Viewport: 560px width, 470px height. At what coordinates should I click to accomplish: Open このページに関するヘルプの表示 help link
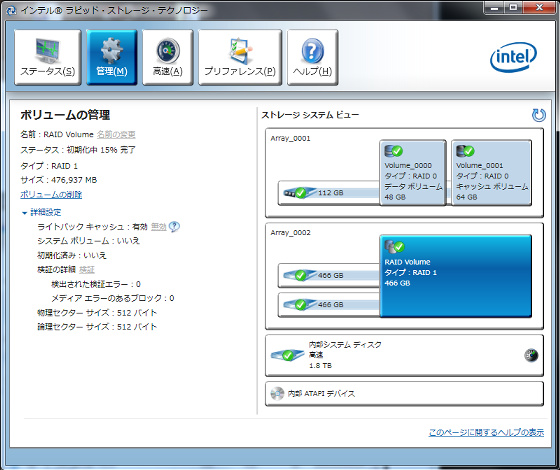click(x=486, y=432)
